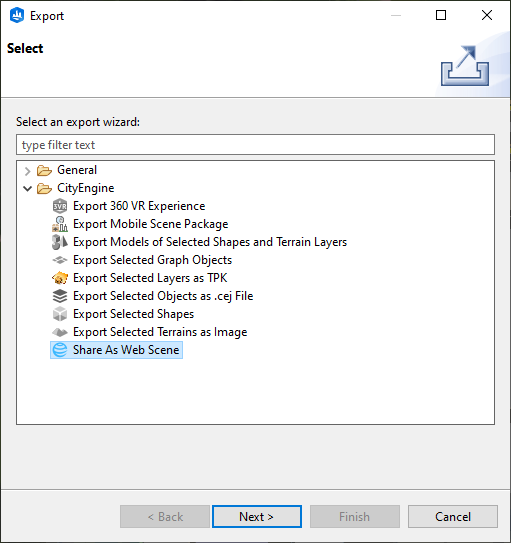Select the CityEngine folder label
The width and height of the screenshot is (511, 543).
click(x=86, y=188)
